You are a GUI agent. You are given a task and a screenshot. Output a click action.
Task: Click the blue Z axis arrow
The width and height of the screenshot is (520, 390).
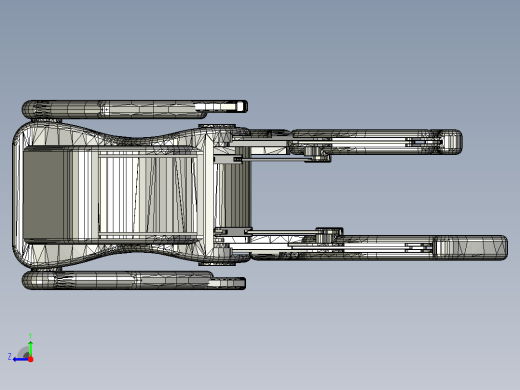(21, 359)
